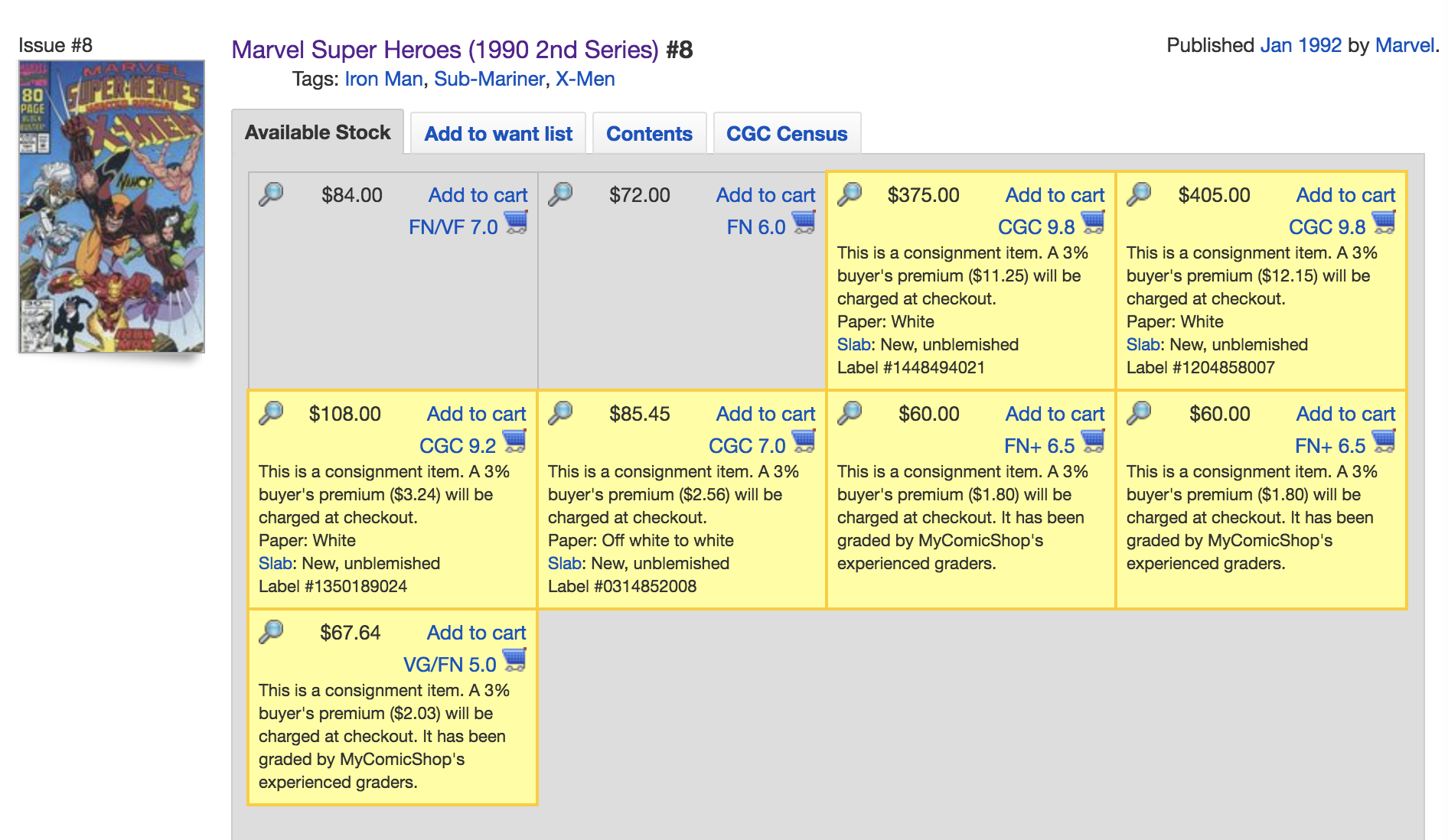Image resolution: width=1448 pixels, height=840 pixels.
Task: Click magnifier icon for $84.00 listing
Action: [x=271, y=194]
